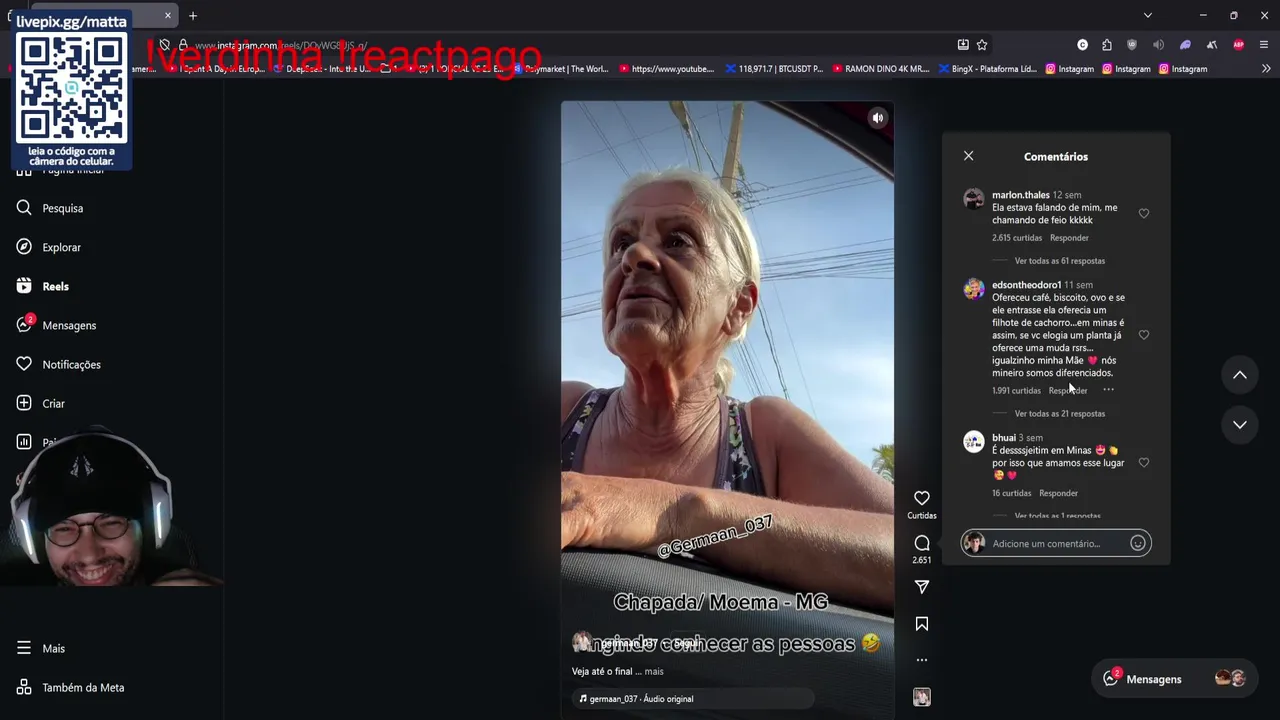Viewport: 1280px width, 720px height.
Task: Click Criar to make a post
Action: 41,403
